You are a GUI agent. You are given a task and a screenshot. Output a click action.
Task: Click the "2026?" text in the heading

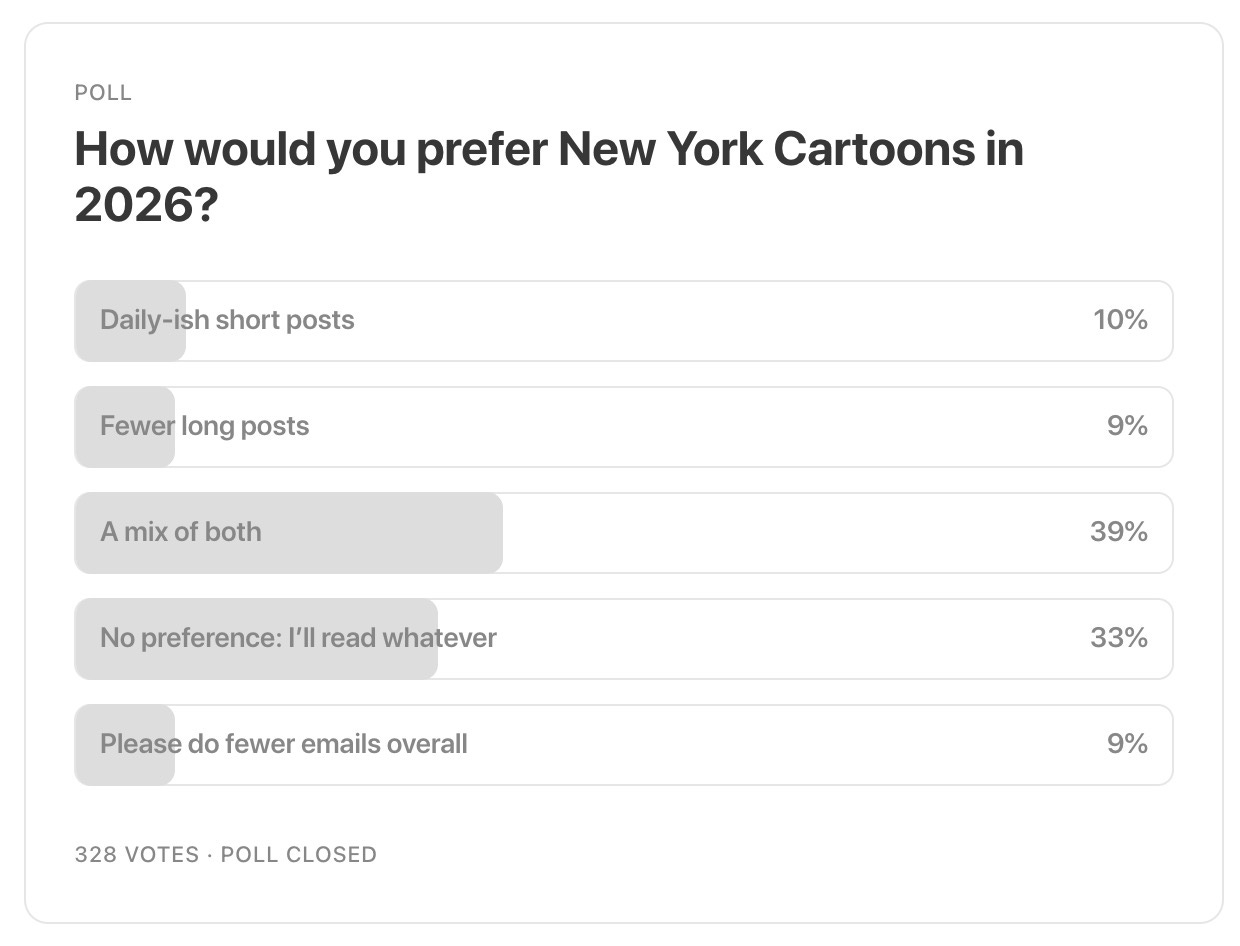(x=146, y=205)
